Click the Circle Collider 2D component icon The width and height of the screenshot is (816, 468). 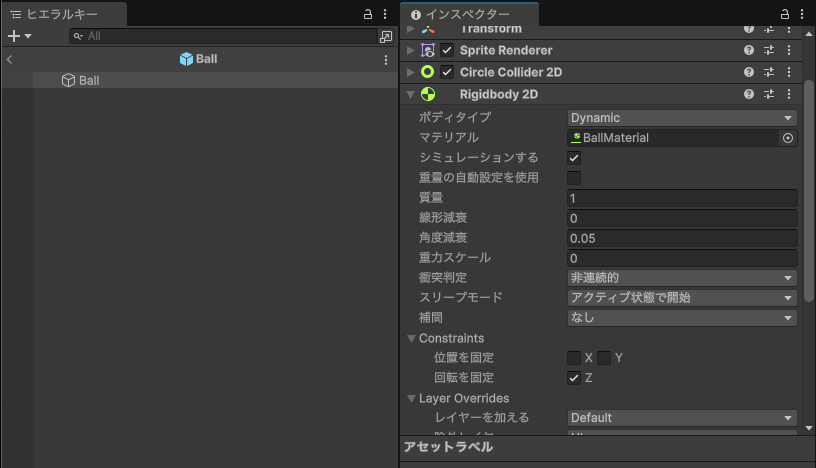[427, 72]
